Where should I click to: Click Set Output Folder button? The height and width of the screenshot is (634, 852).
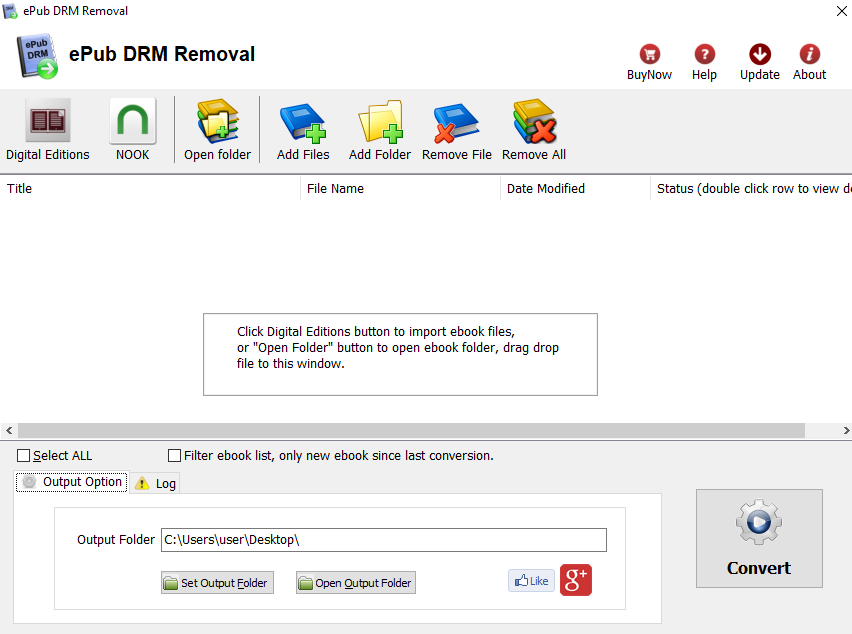217,582
